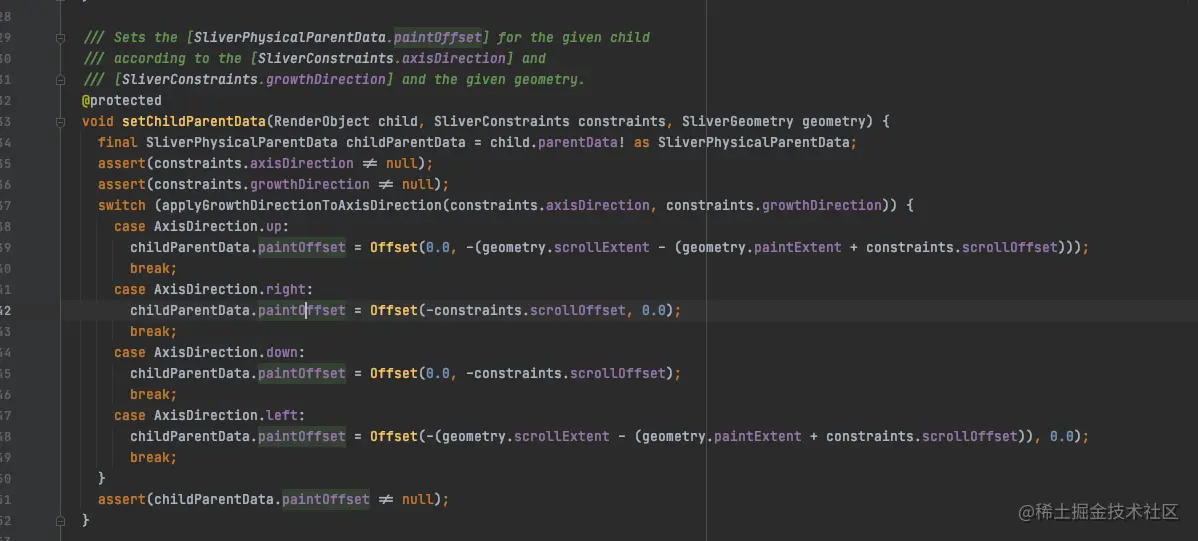Viewport: 1198px width, 541px height.
Task: Click break statement under the AxisDirection.left case
Action: pos(154,457)
